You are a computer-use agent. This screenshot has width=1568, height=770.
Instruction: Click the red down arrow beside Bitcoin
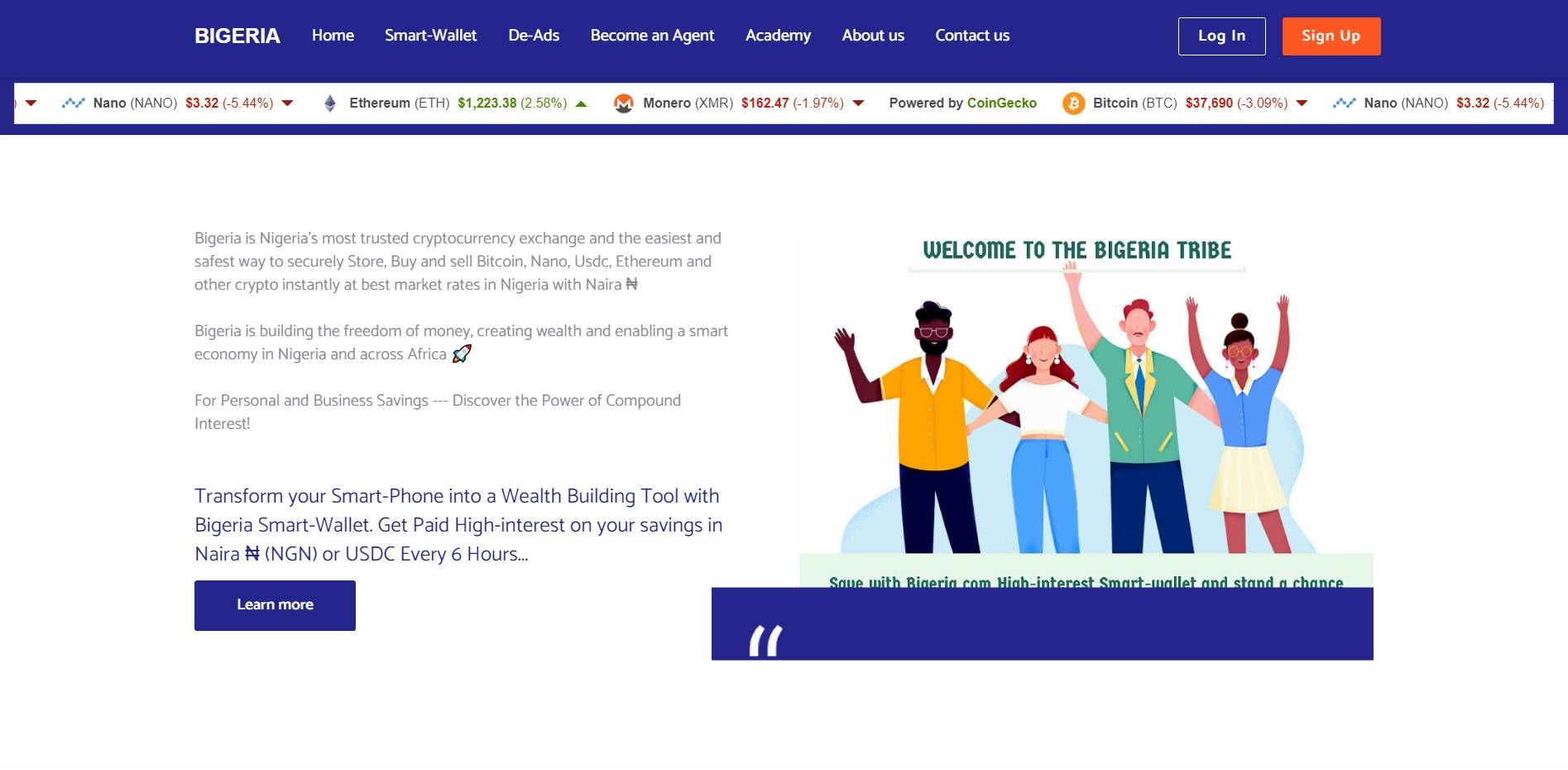(1302, 103)
